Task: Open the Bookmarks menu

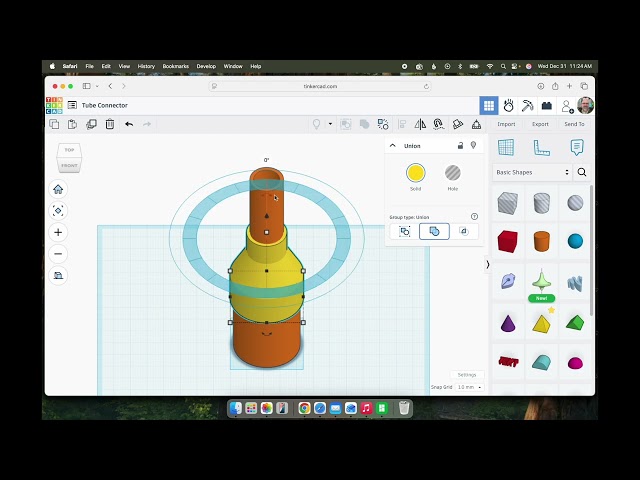Action: coord(176,66)
